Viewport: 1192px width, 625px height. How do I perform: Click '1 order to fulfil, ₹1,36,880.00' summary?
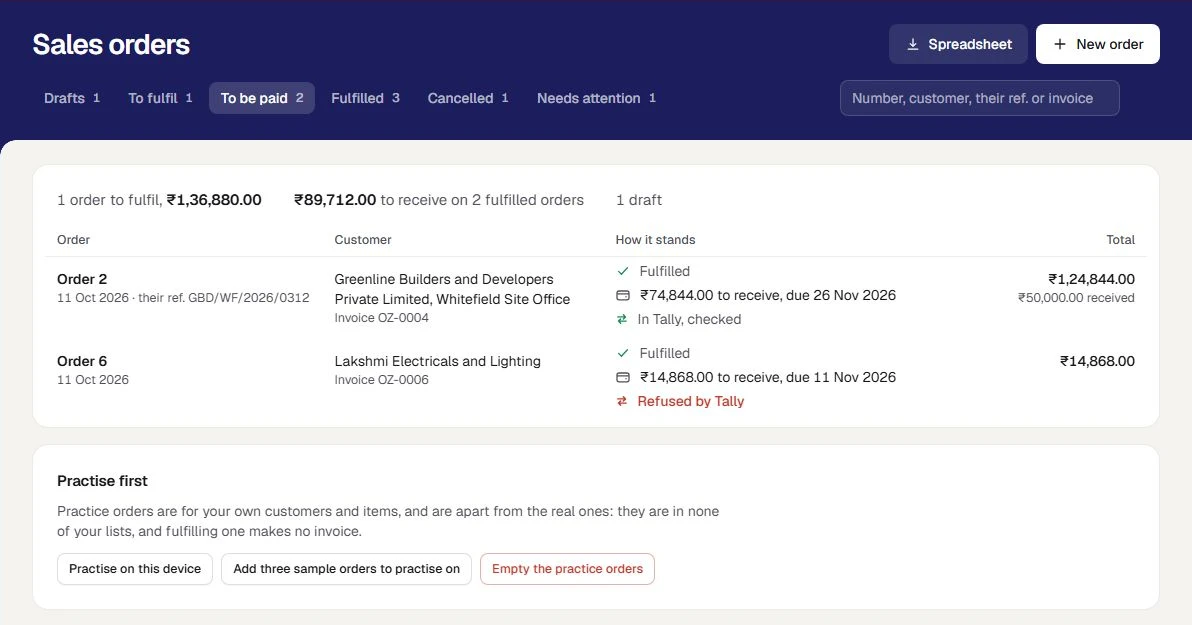159,200
